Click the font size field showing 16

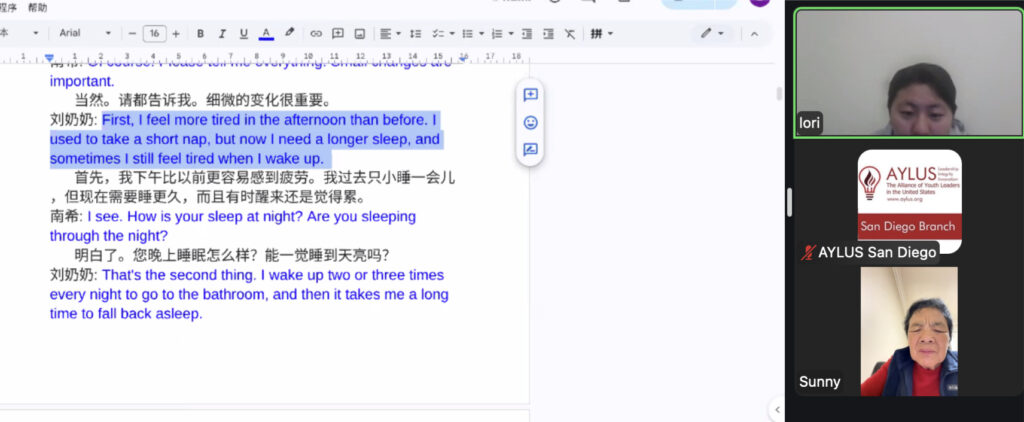[x=154, y=33]
